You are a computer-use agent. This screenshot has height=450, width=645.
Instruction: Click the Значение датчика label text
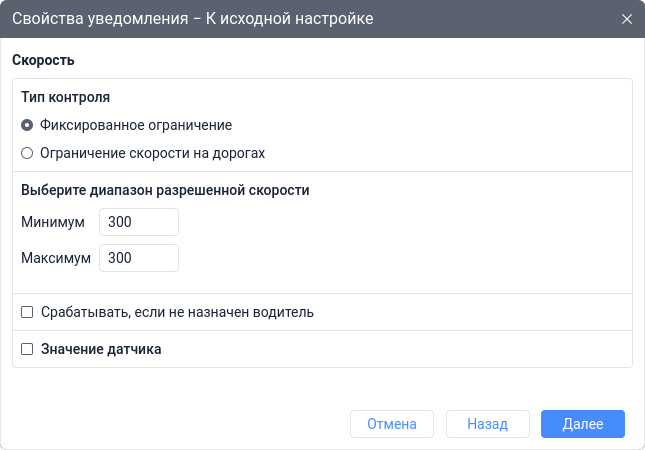click(101, 350)
